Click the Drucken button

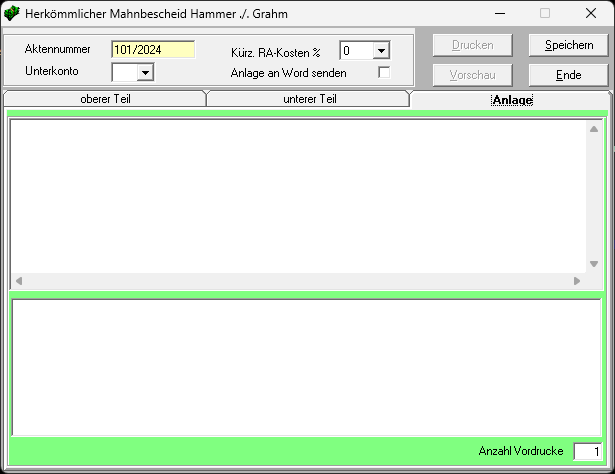click(472, 45)
